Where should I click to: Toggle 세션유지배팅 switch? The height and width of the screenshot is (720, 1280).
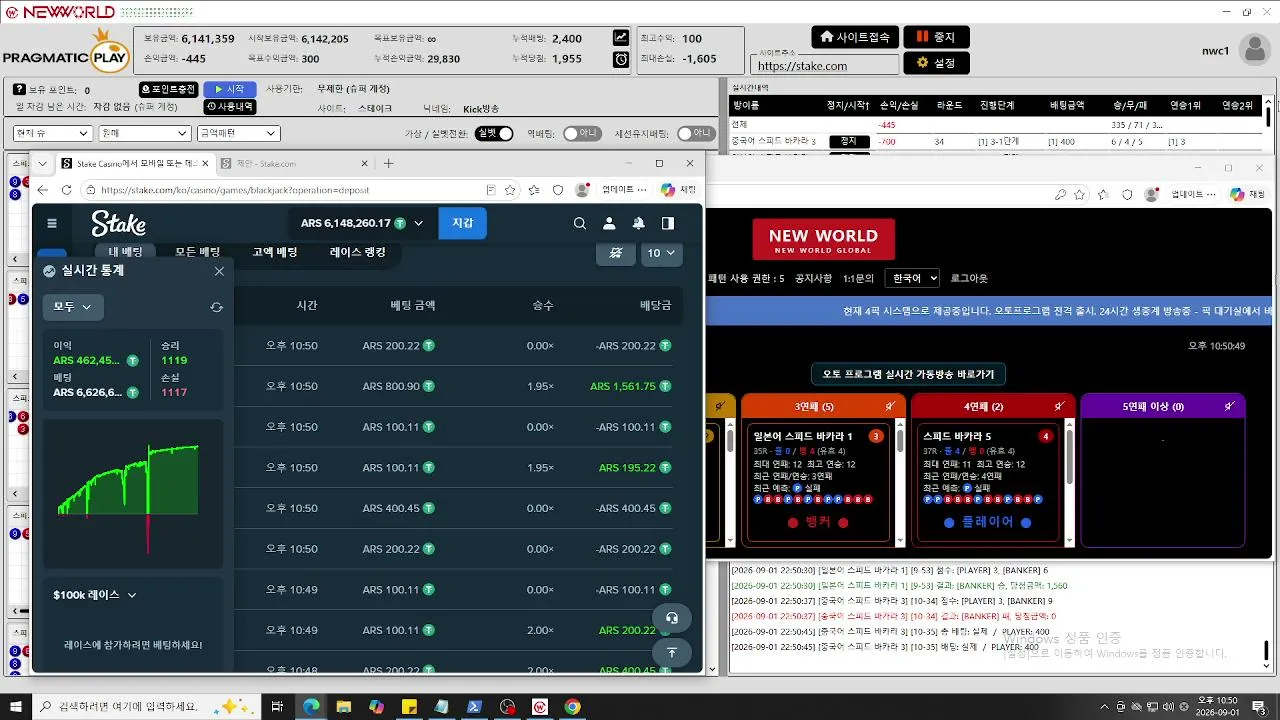point(696,133)
